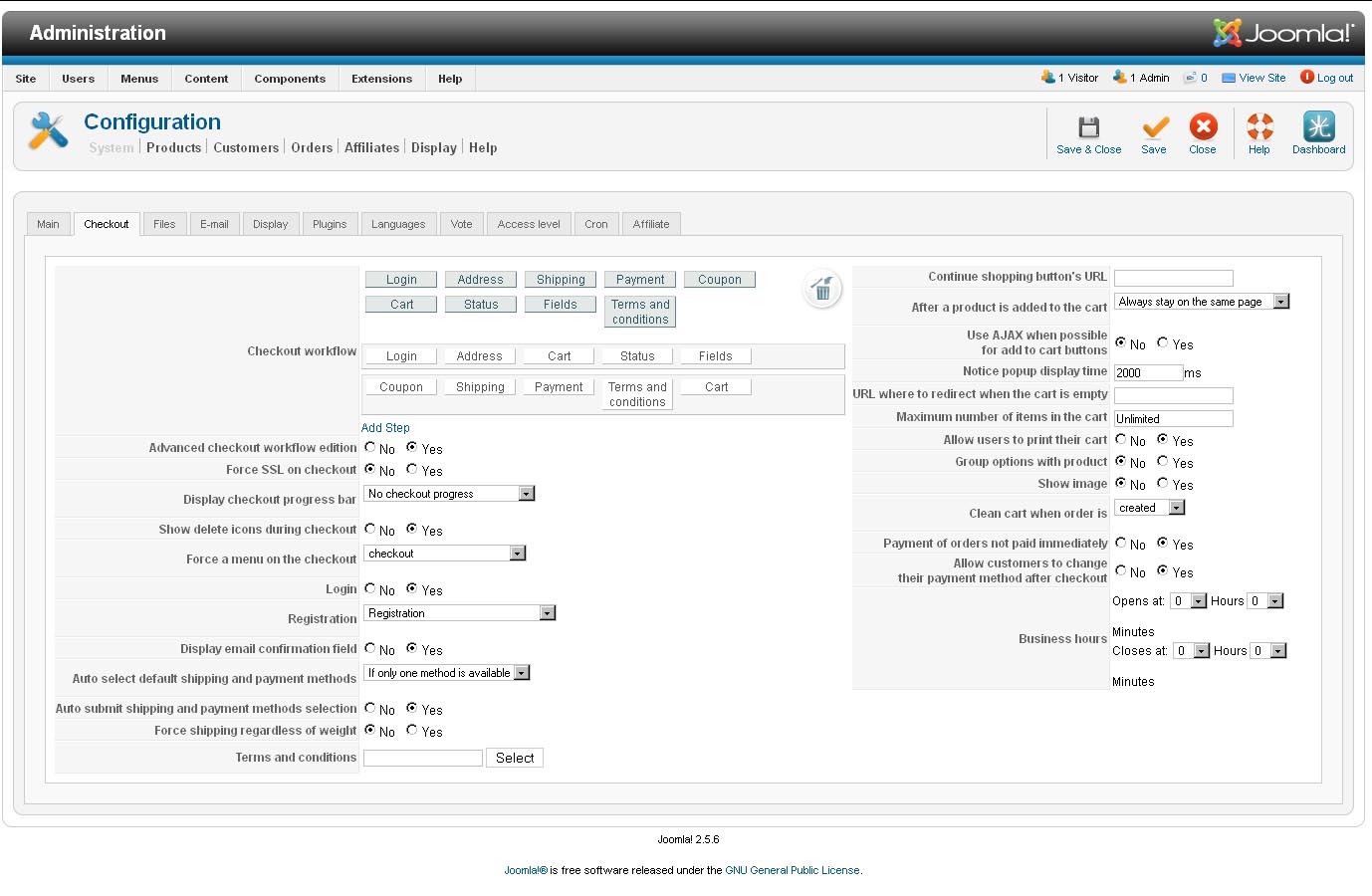Switch to the Main tab
This screenshot has width=1372, height=896.
[48, 224]
